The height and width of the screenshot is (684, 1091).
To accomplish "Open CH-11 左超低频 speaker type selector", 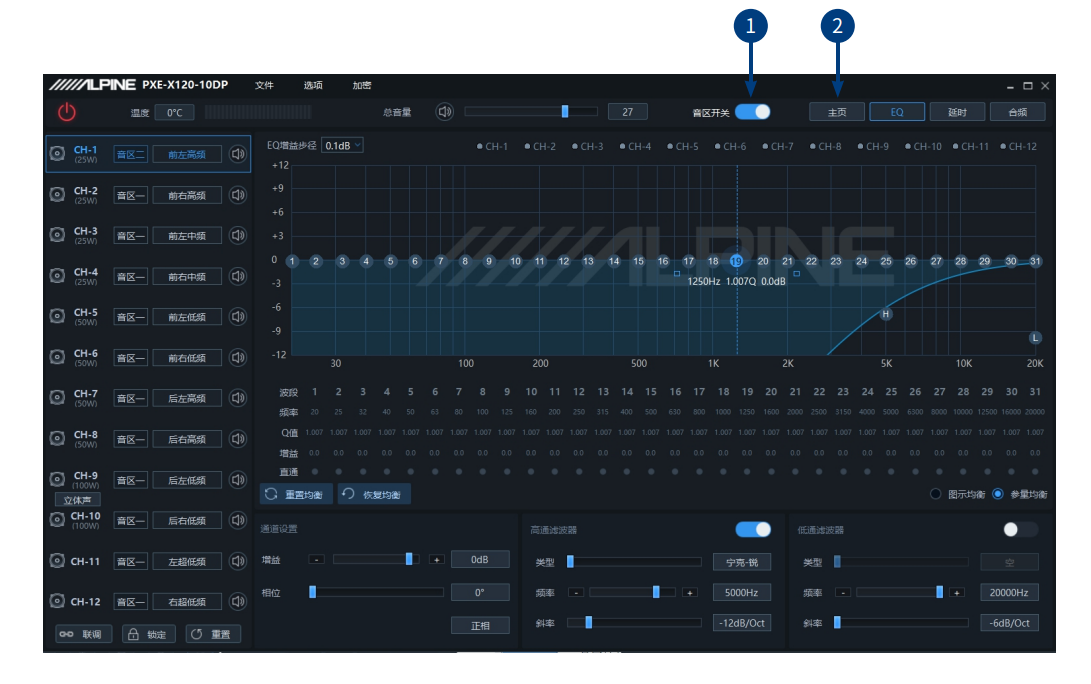I will 187,562.
